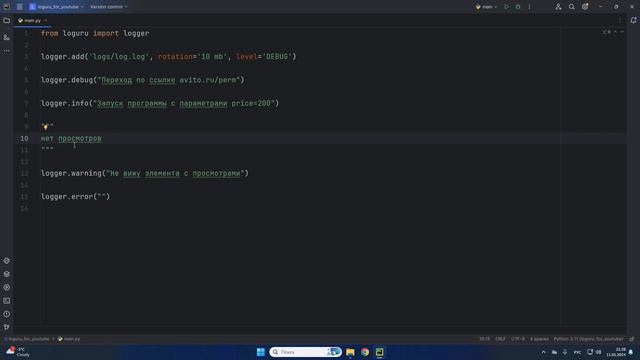This screenshot has height=360, width=640.
Task: Open the Notifications bell icon
Action: [x=633, y=20]
